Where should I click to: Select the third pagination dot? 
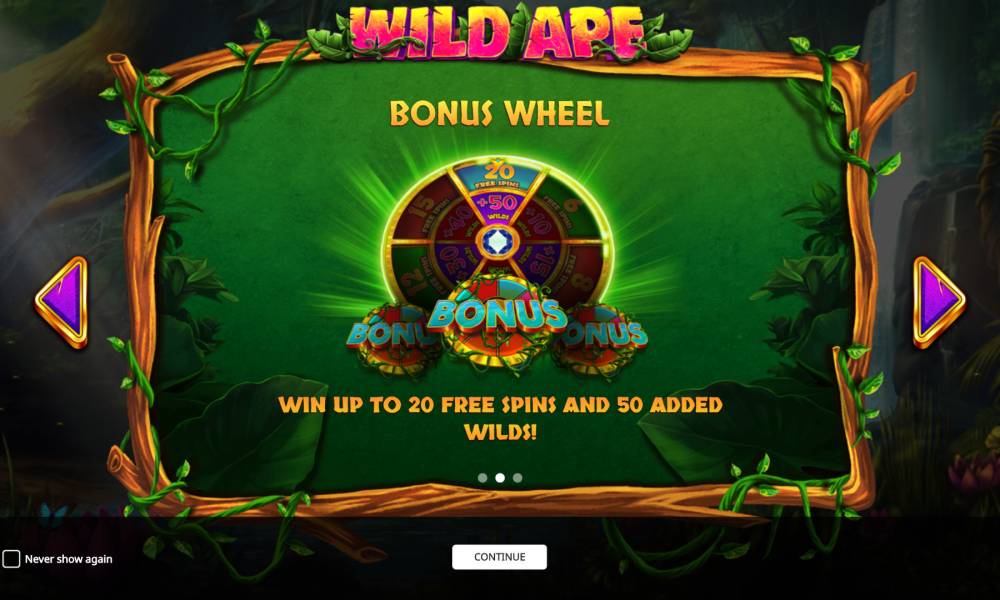coord(517,478)
